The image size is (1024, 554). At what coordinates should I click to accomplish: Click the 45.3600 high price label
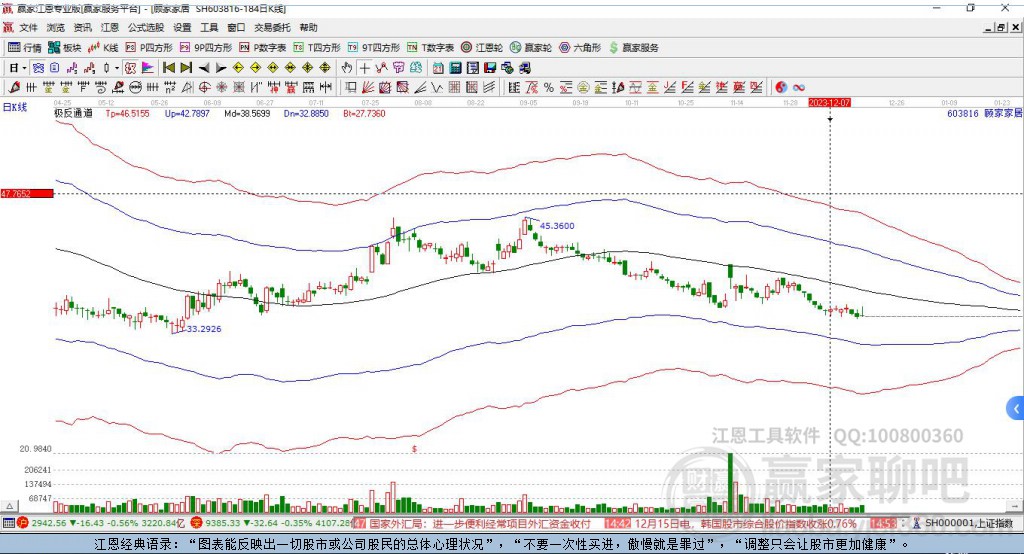[x=557, y=225]
